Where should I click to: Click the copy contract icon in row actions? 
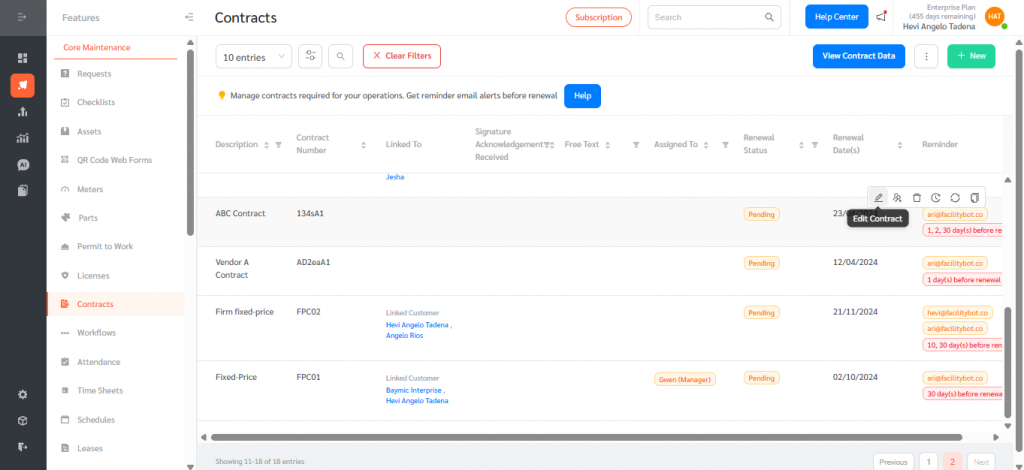[974, 198]
